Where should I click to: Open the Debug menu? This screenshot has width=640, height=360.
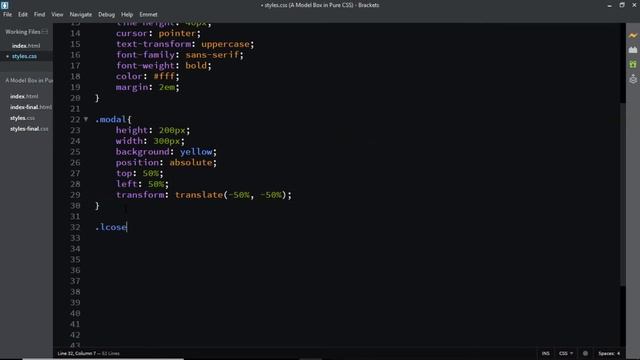click(107, 14)
